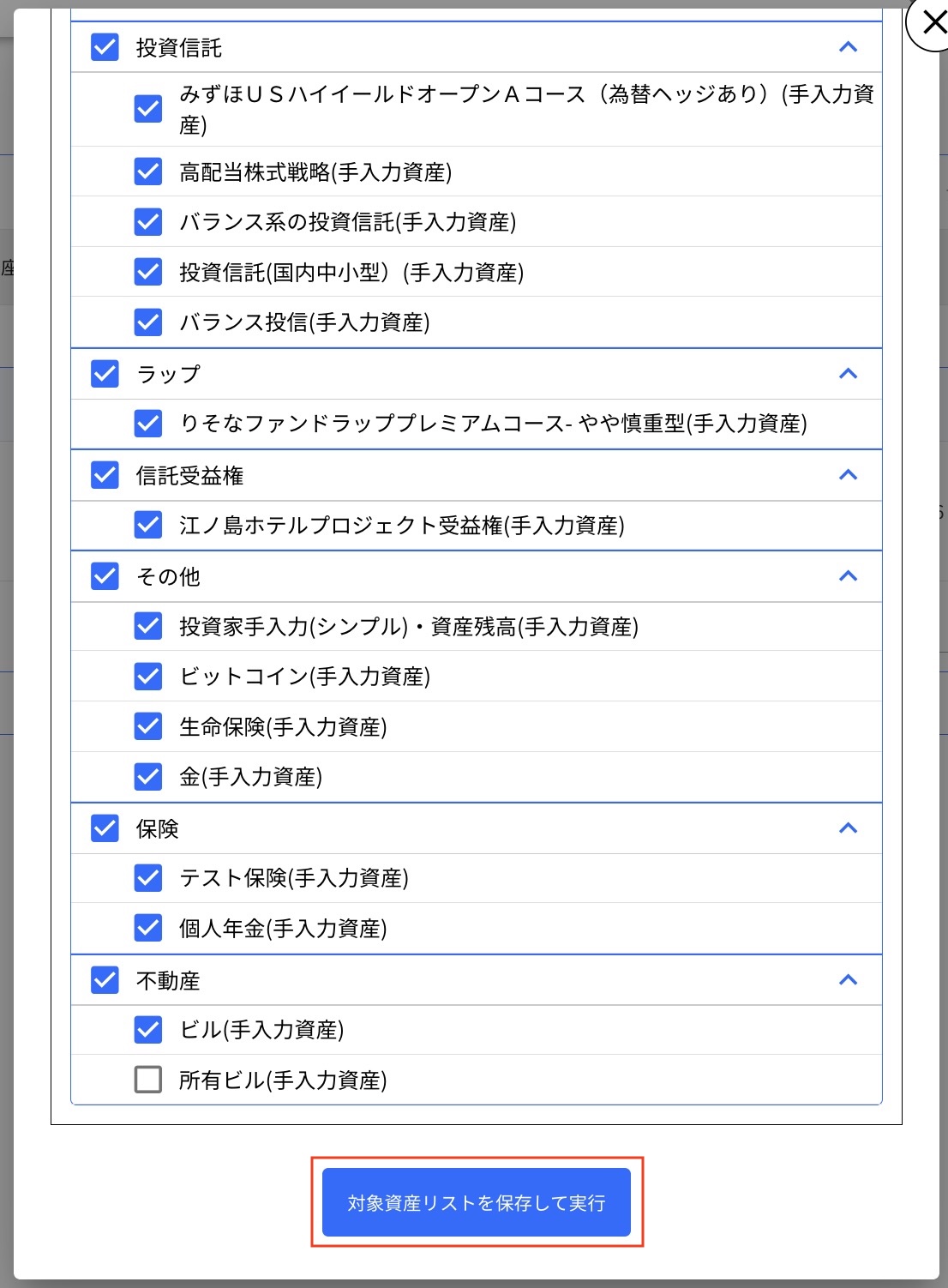Uncheck the 保険 category checkbox
Viewport: 948px width, 1288px height.
click(103, 828)
